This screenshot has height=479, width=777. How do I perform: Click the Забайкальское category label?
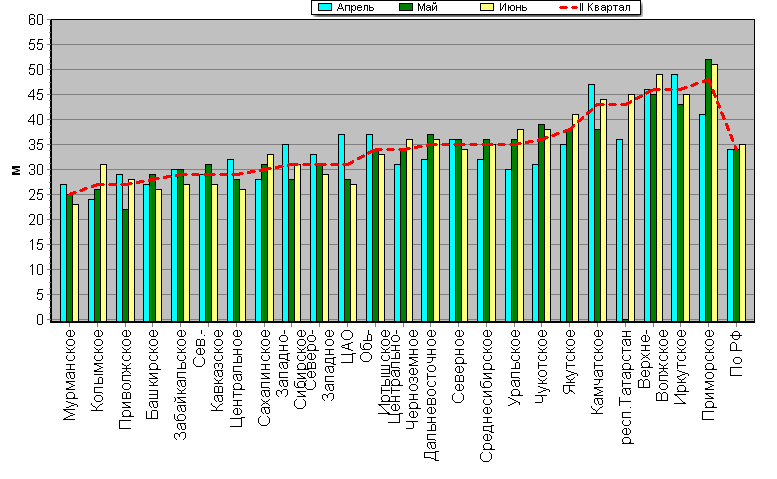pos(180,384)
